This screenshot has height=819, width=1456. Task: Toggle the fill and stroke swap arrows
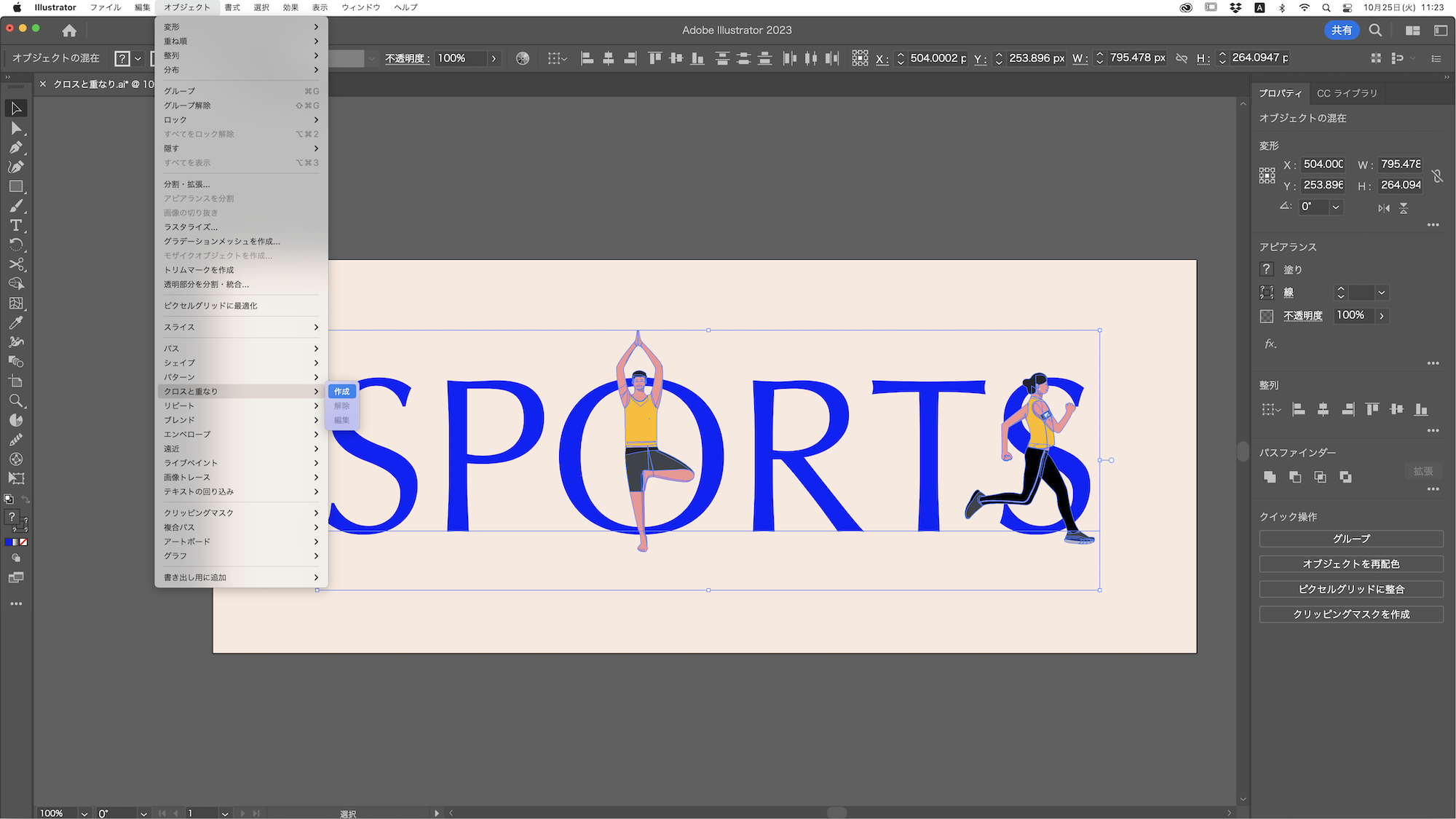click(x=25, y=499)
